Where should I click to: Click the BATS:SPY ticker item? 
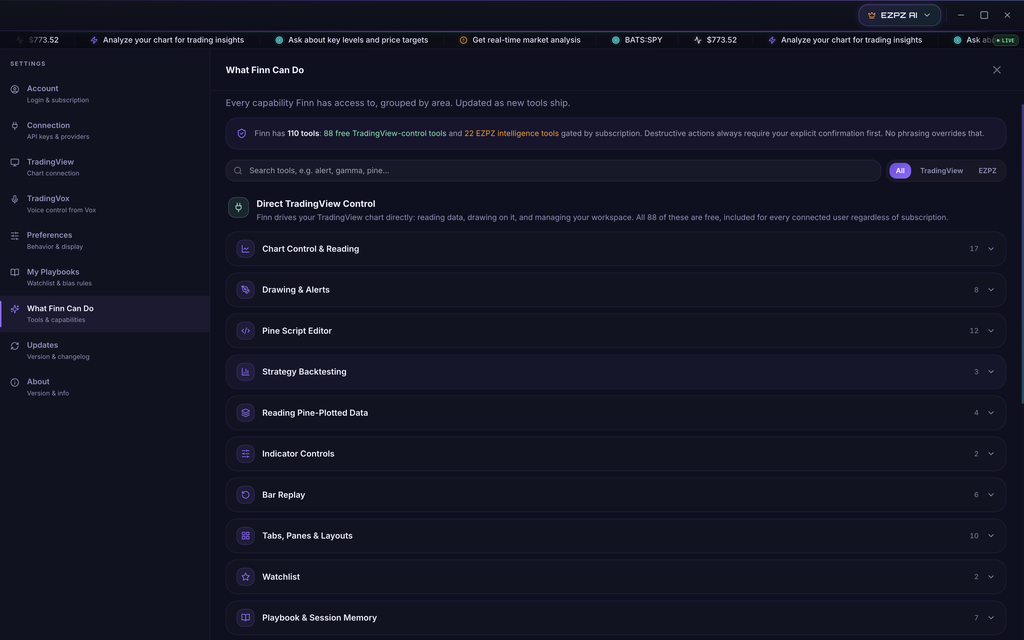click(637, 40)
